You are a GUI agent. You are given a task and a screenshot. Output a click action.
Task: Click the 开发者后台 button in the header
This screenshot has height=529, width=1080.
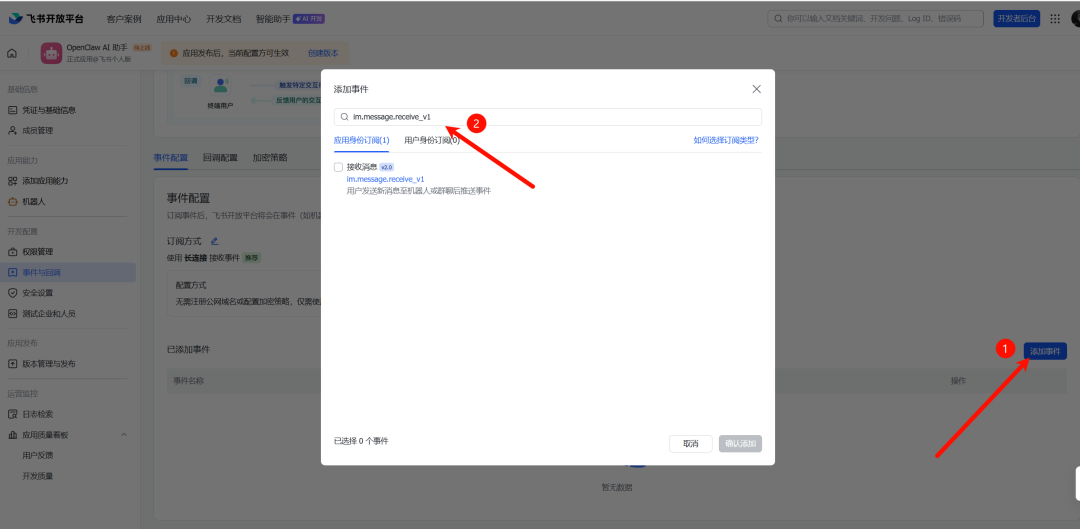(1016, 18)
